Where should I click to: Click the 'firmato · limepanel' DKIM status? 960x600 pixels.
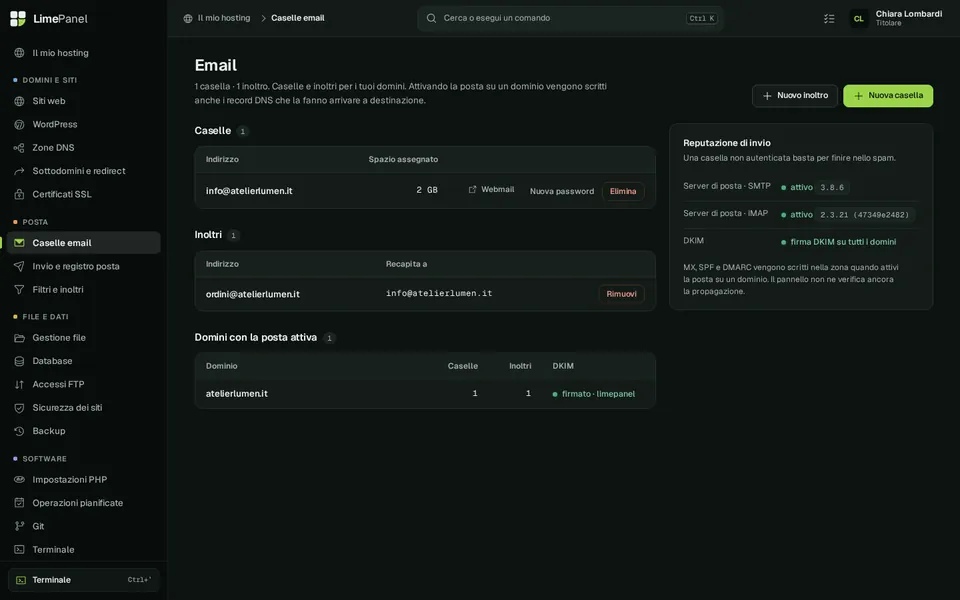click(593, 394)
